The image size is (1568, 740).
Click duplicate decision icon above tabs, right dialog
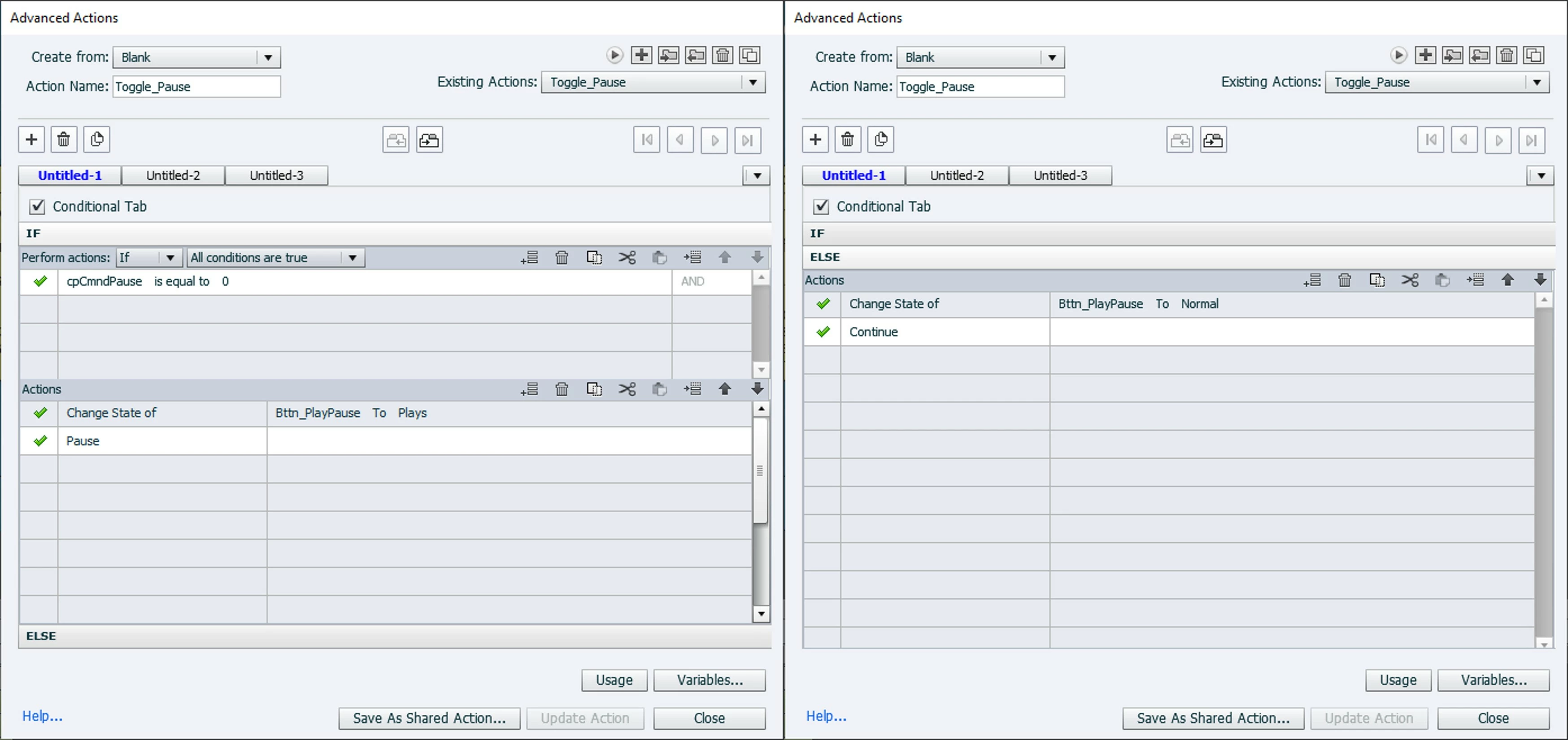(881, 139)
